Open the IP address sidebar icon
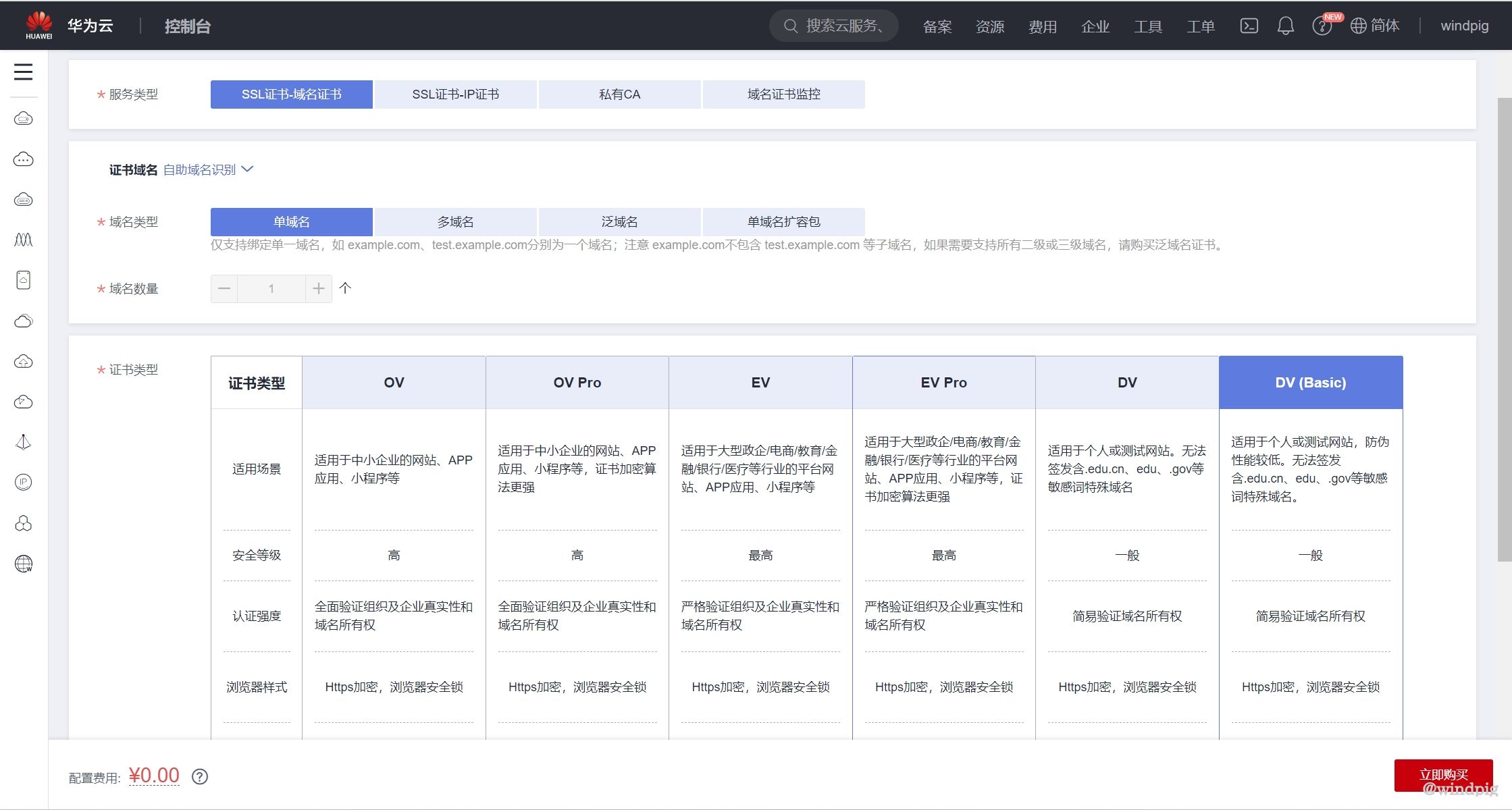This screenshot has height=810, width=1512. (x=24, y=482)
